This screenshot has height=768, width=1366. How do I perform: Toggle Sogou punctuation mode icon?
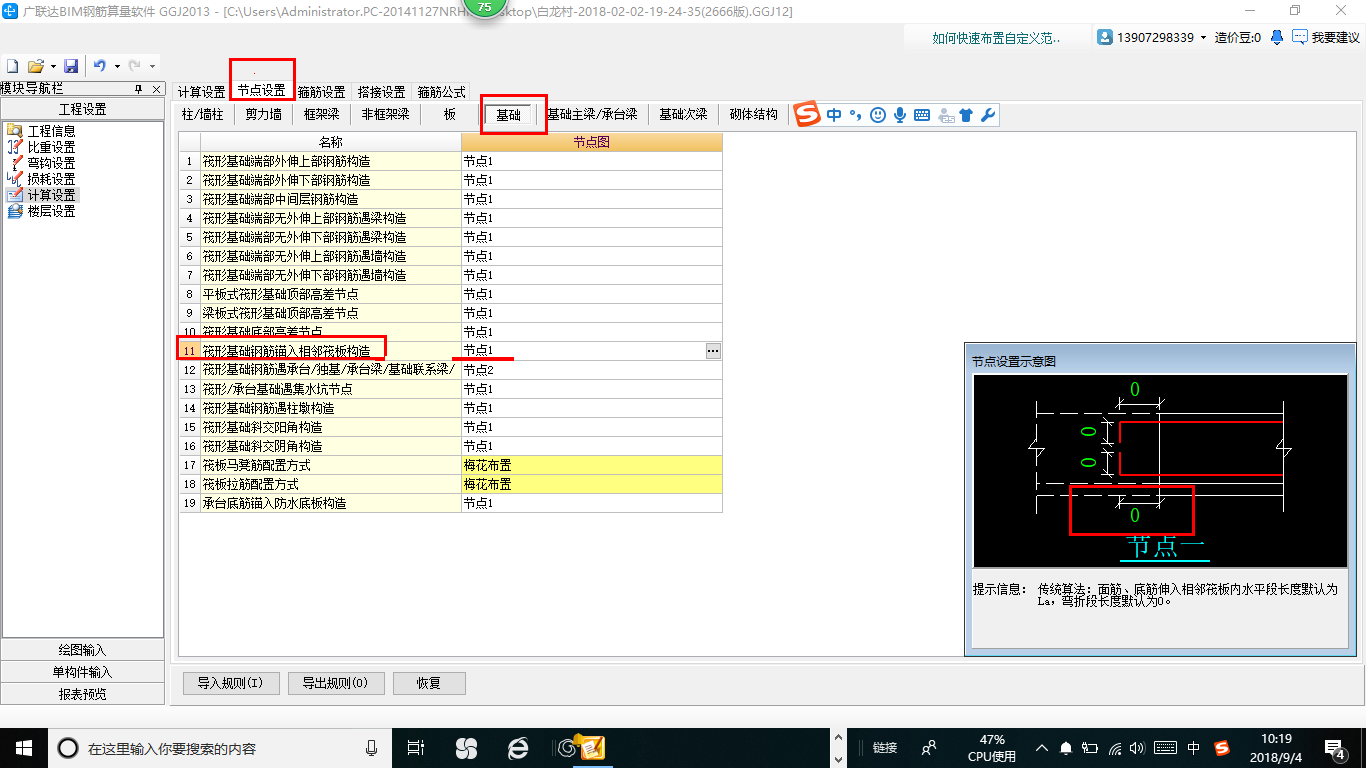coord(855,115)
